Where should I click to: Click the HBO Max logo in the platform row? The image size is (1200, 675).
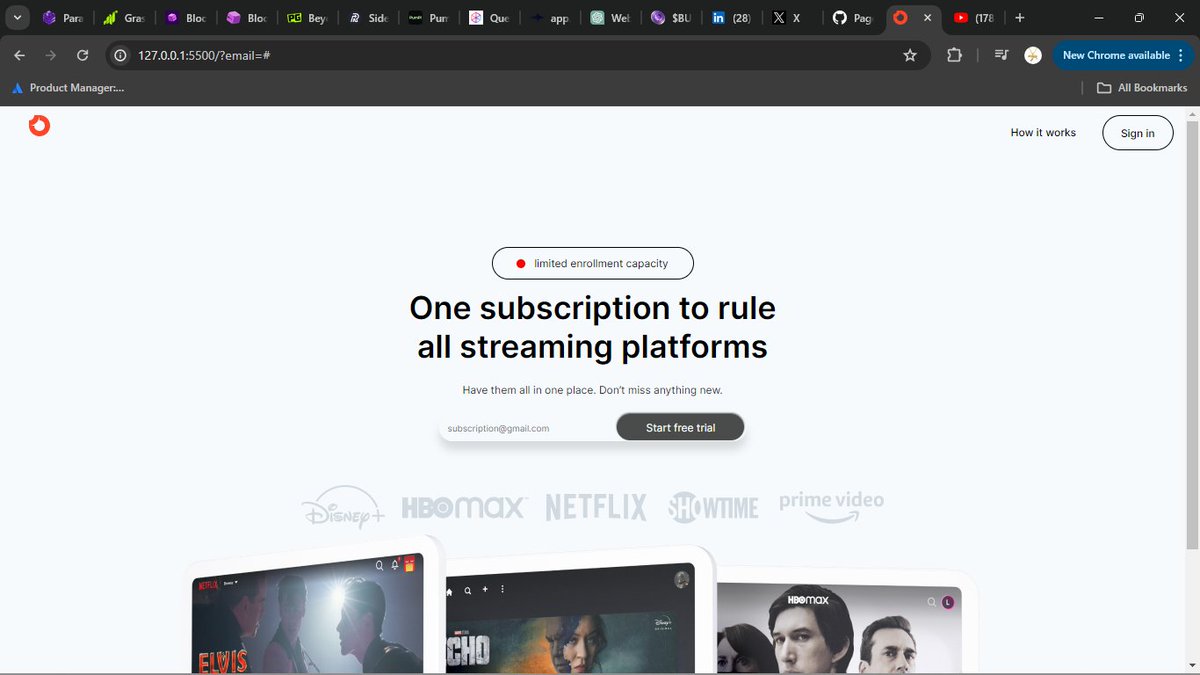coord(463,507)
